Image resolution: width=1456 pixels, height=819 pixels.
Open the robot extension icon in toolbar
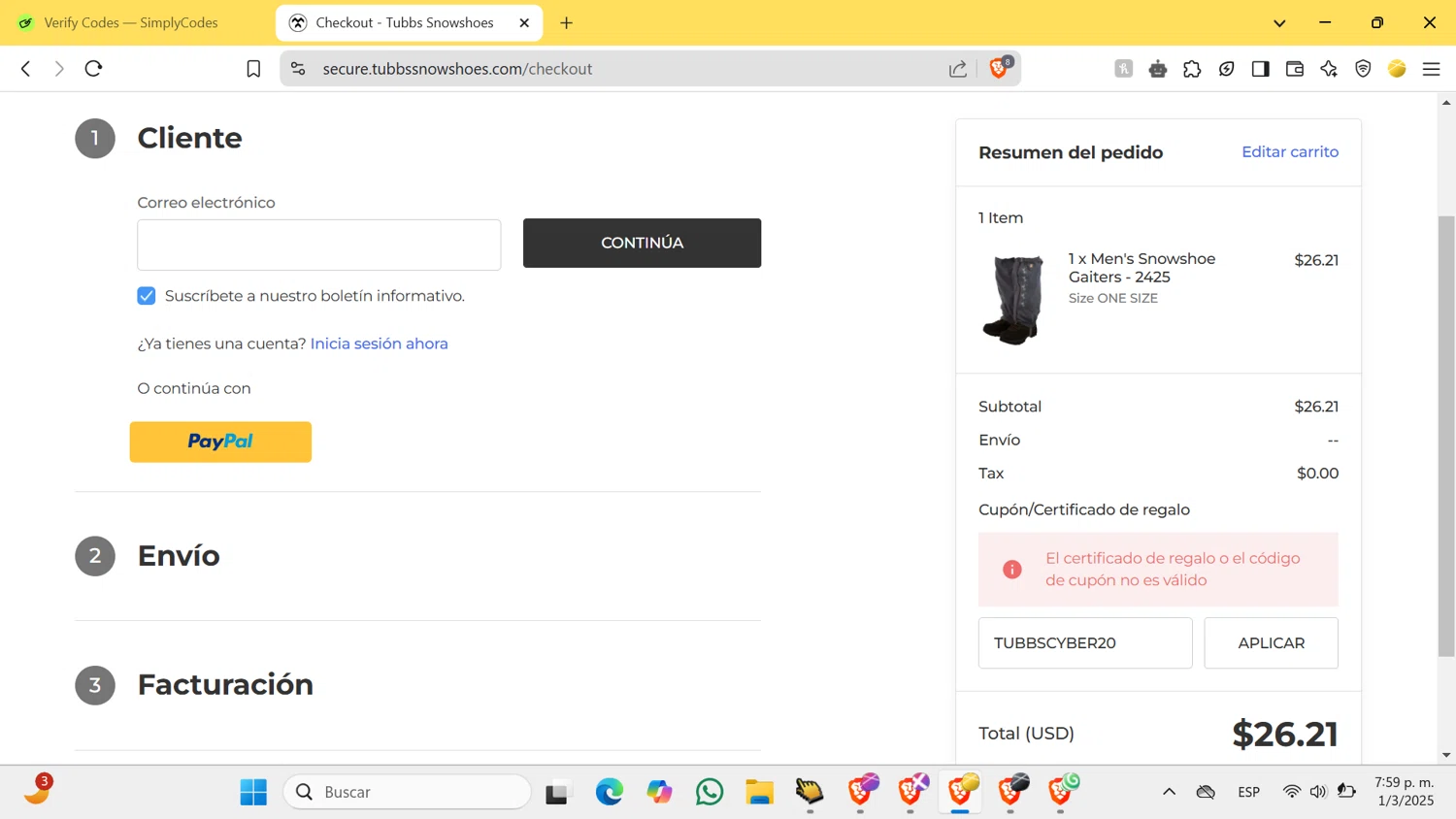coord(1158,69)
